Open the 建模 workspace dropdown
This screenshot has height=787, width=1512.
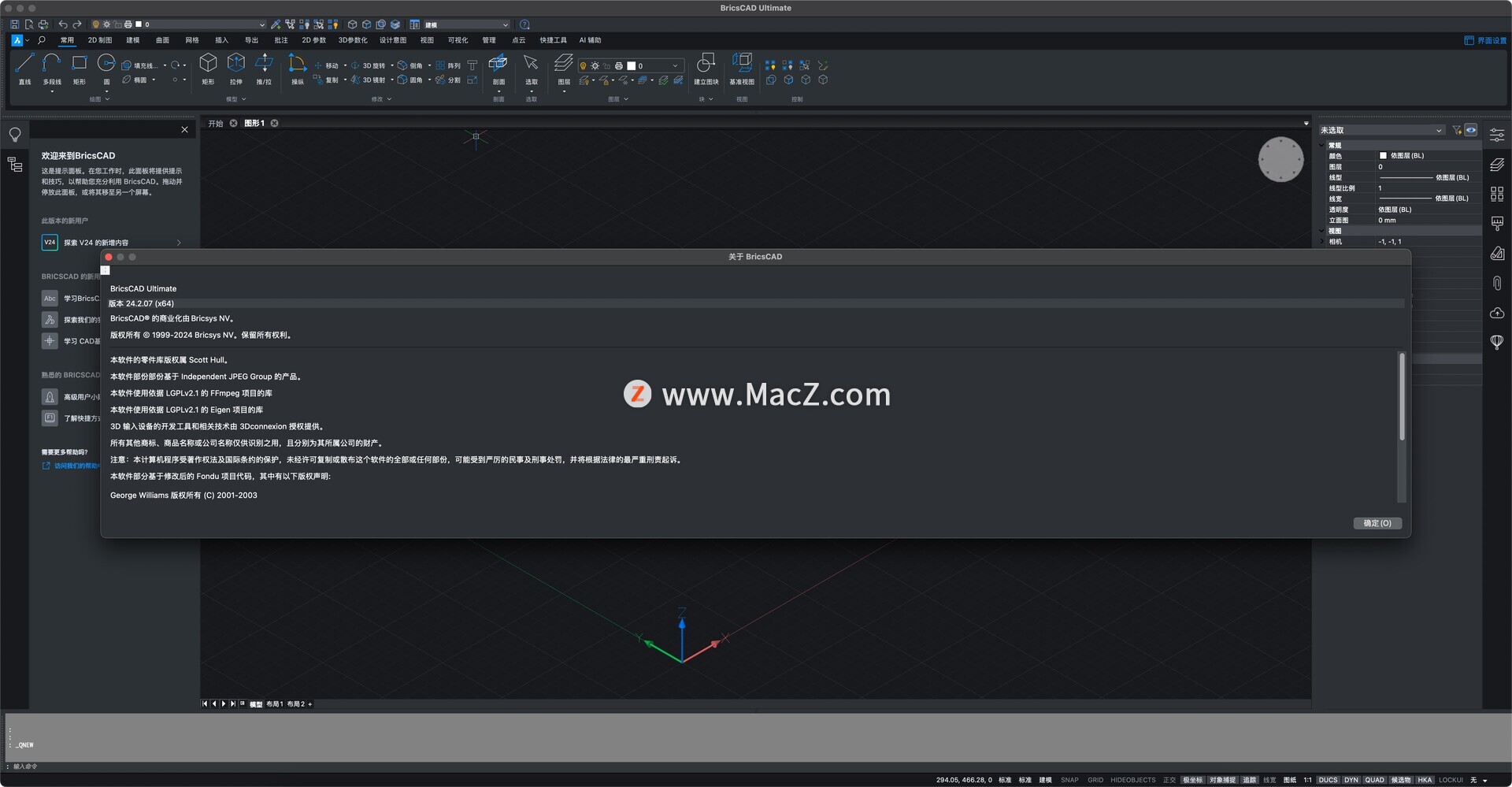coord(467,24)
